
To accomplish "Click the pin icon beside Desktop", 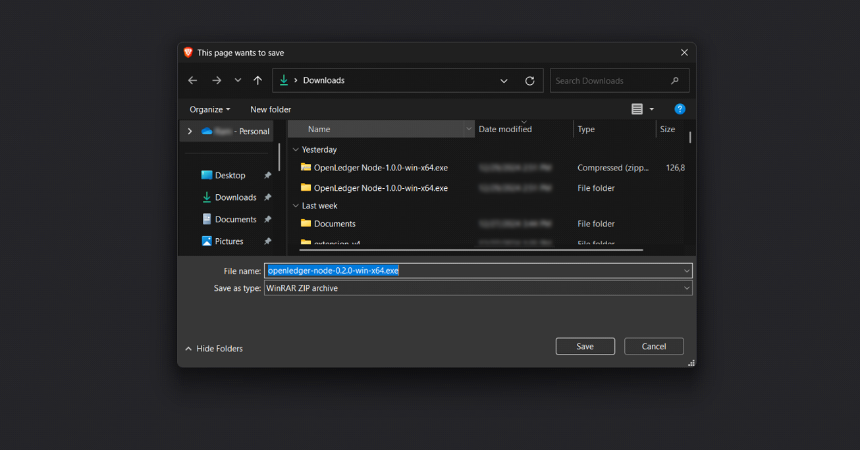I will tap(268, 176).
